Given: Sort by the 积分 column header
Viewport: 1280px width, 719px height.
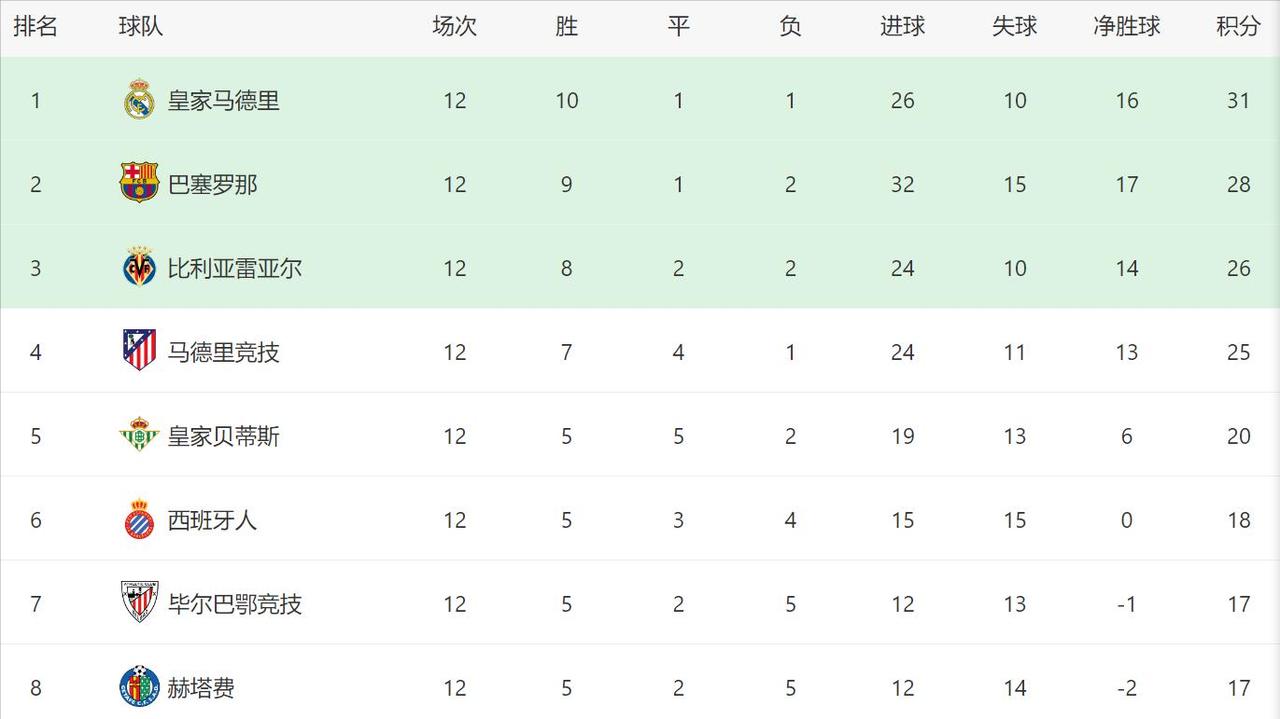Looking at the screenshot, I should tap(1238, 27).
